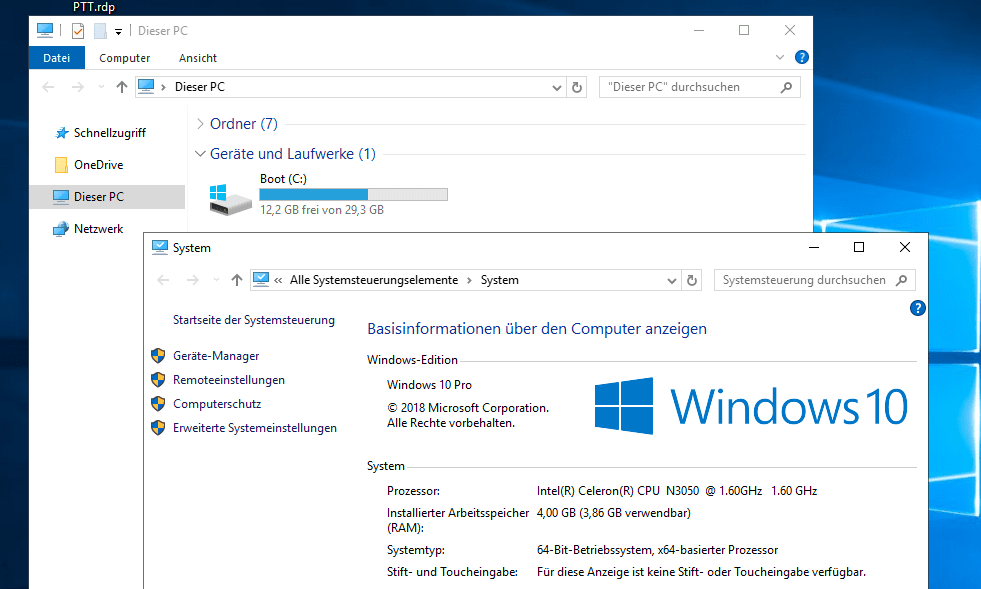Screen dimensions: 981x589
Task: Click the Explorer help question mark icon
Action: (x=801, y=58)
